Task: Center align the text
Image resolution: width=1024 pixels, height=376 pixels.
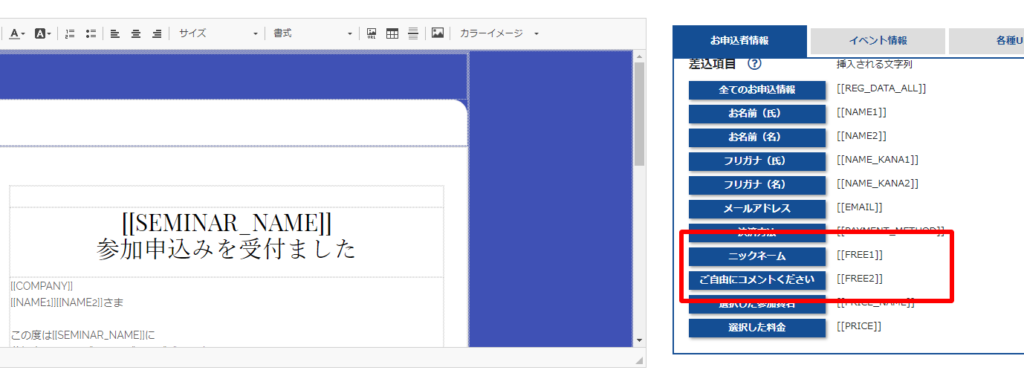Action: (136, 33)
